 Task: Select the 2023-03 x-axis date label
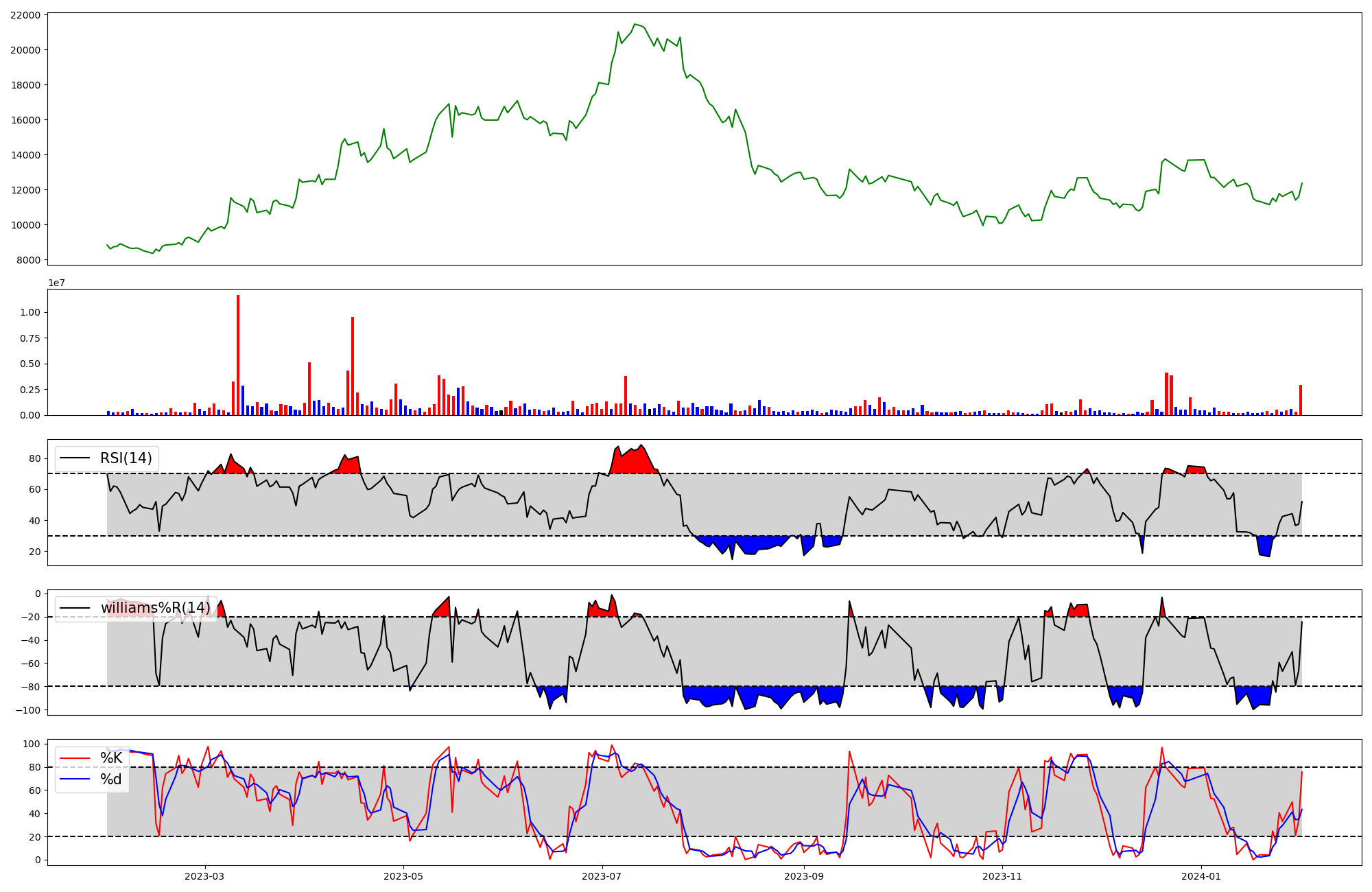coord(204,876)
